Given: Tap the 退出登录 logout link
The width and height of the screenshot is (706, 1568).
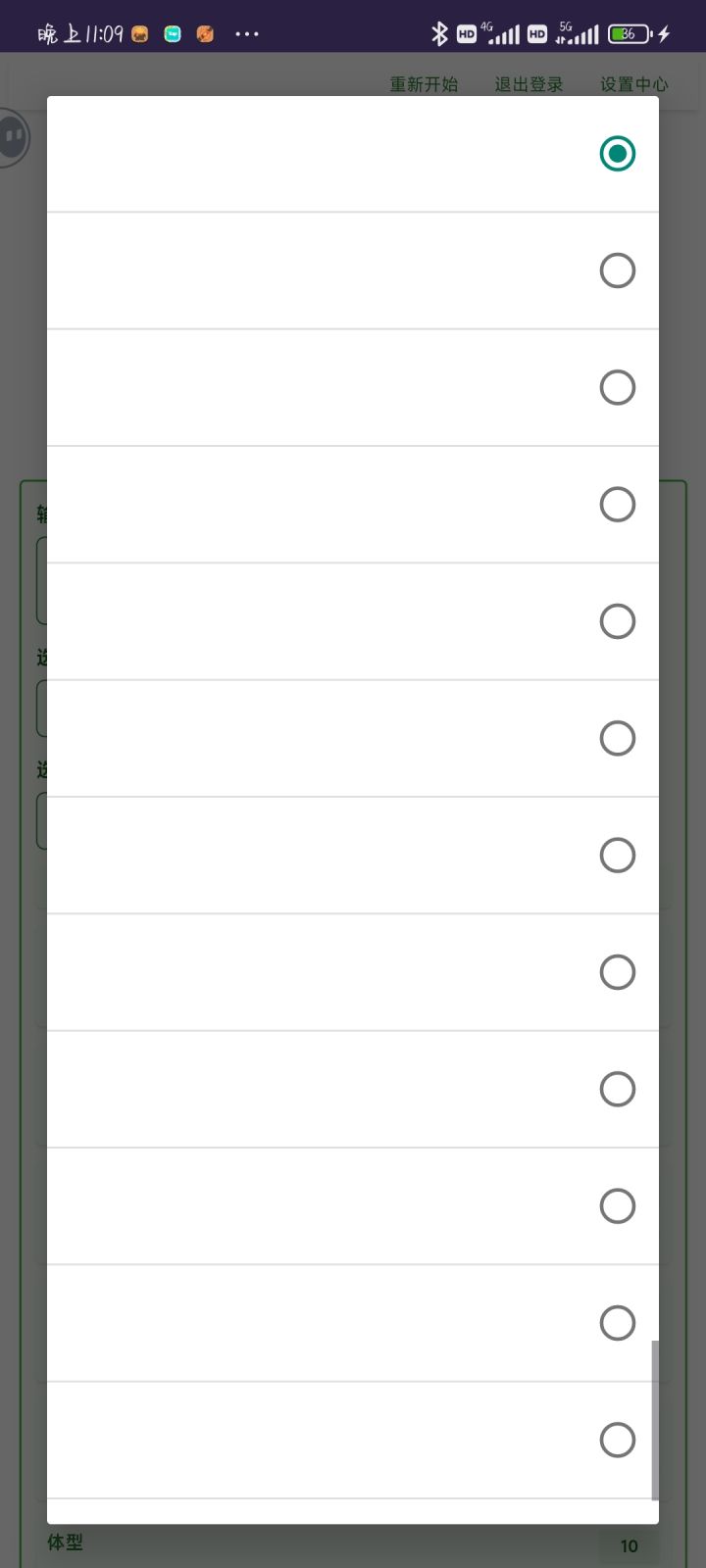Looking at the screenshot, I should [529, 84].
